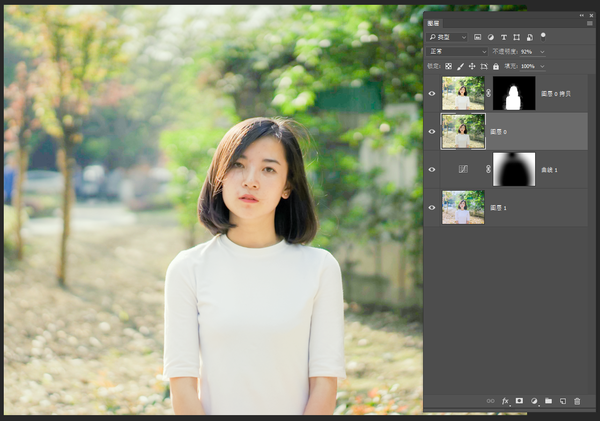Create new fill or adjustment layer

tap(534, 401)
